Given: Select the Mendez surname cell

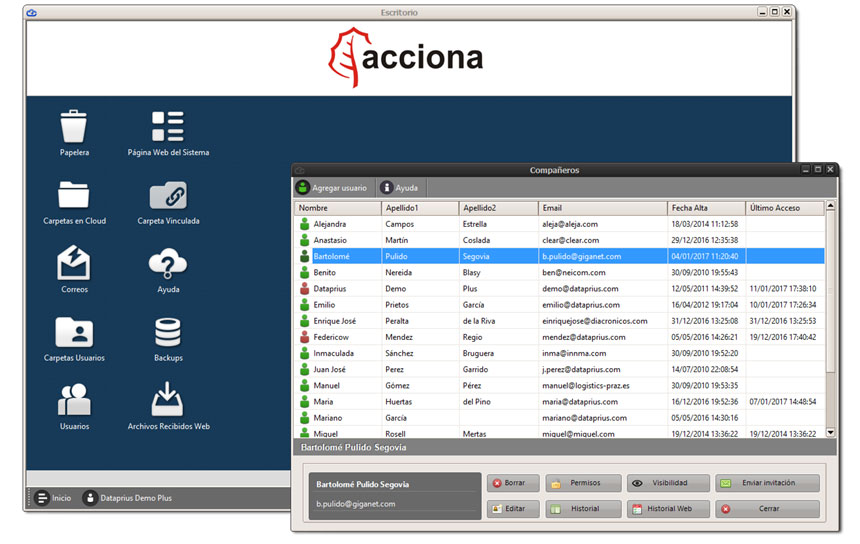Looking at the screenshot, I should coord(399,337).
